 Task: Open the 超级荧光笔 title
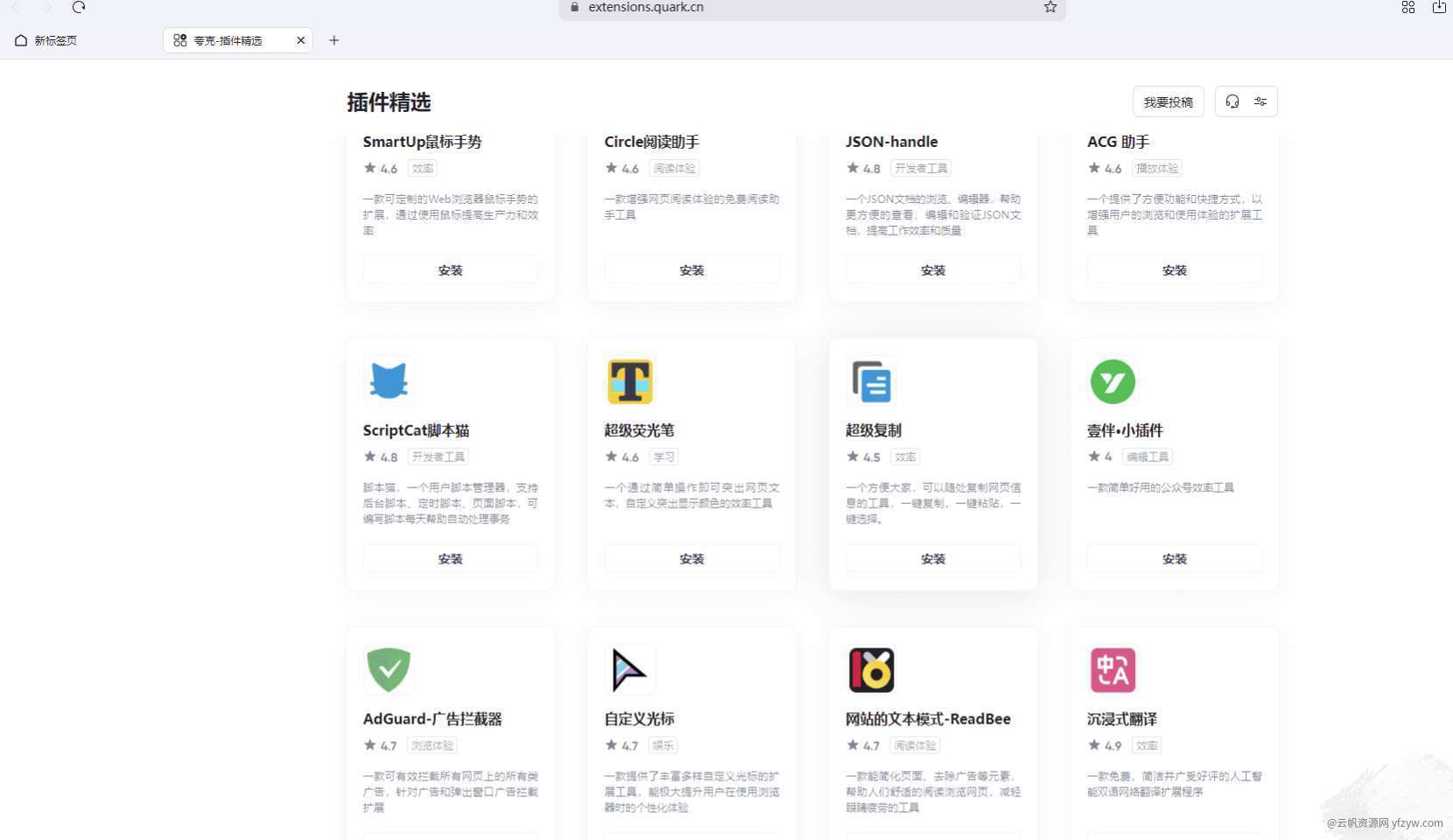[x=639, y=430]
